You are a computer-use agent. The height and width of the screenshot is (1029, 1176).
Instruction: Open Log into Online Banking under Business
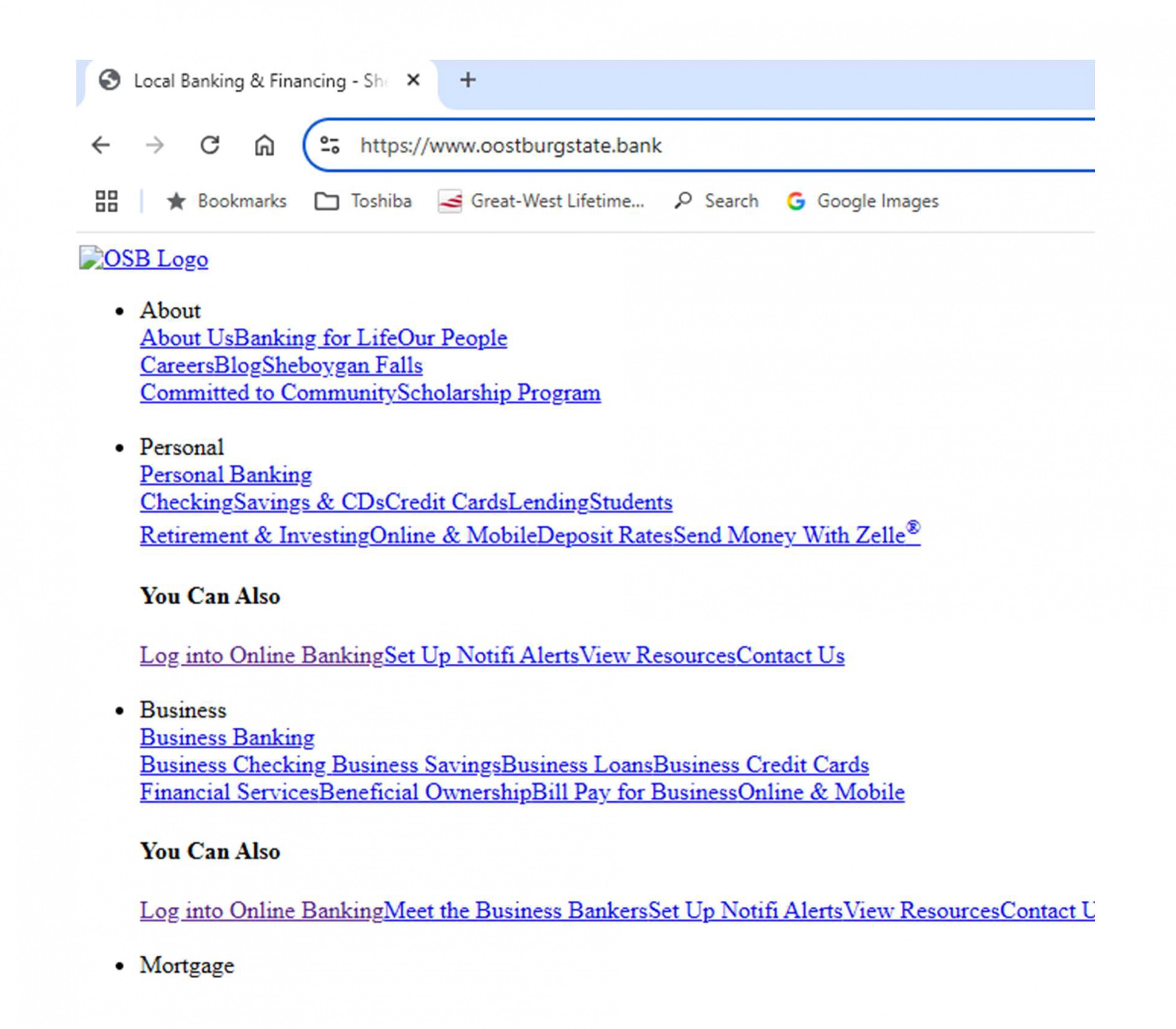261,911
